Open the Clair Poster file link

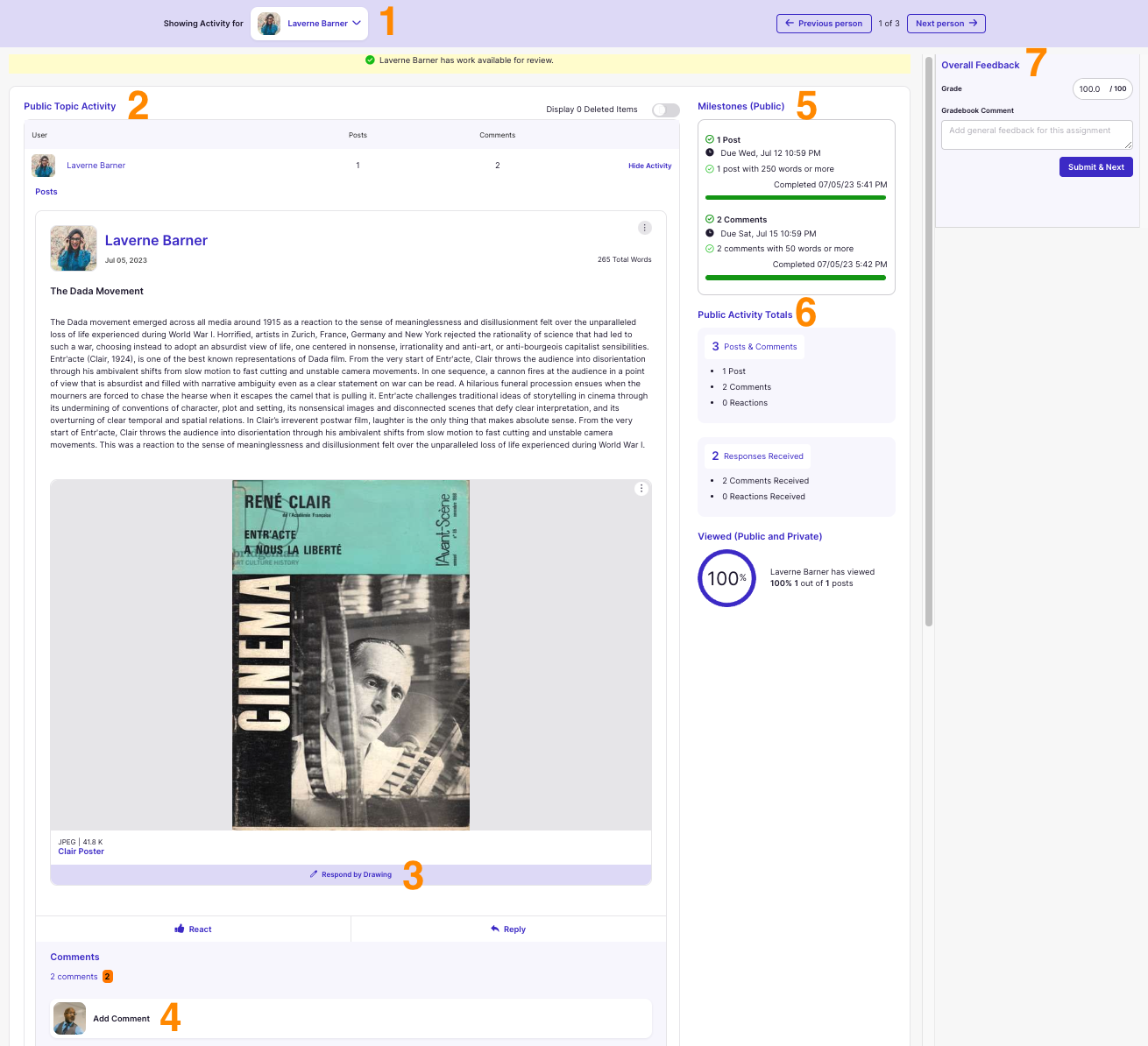coord(81,852)
